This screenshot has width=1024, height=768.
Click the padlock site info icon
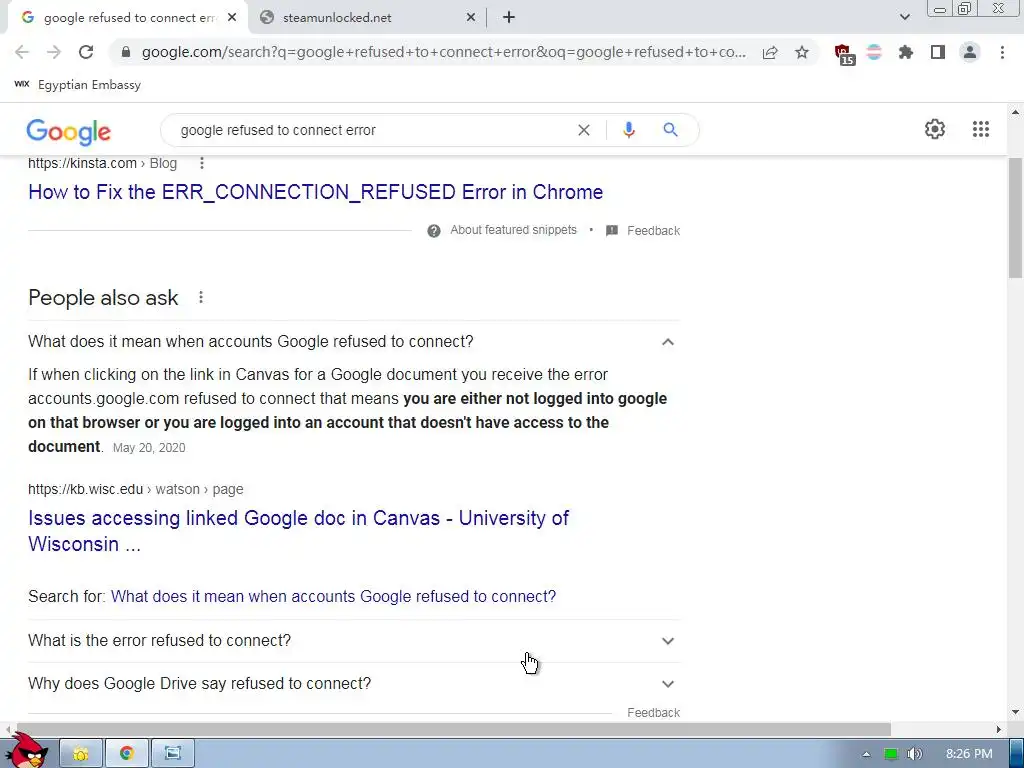[126, 52]
